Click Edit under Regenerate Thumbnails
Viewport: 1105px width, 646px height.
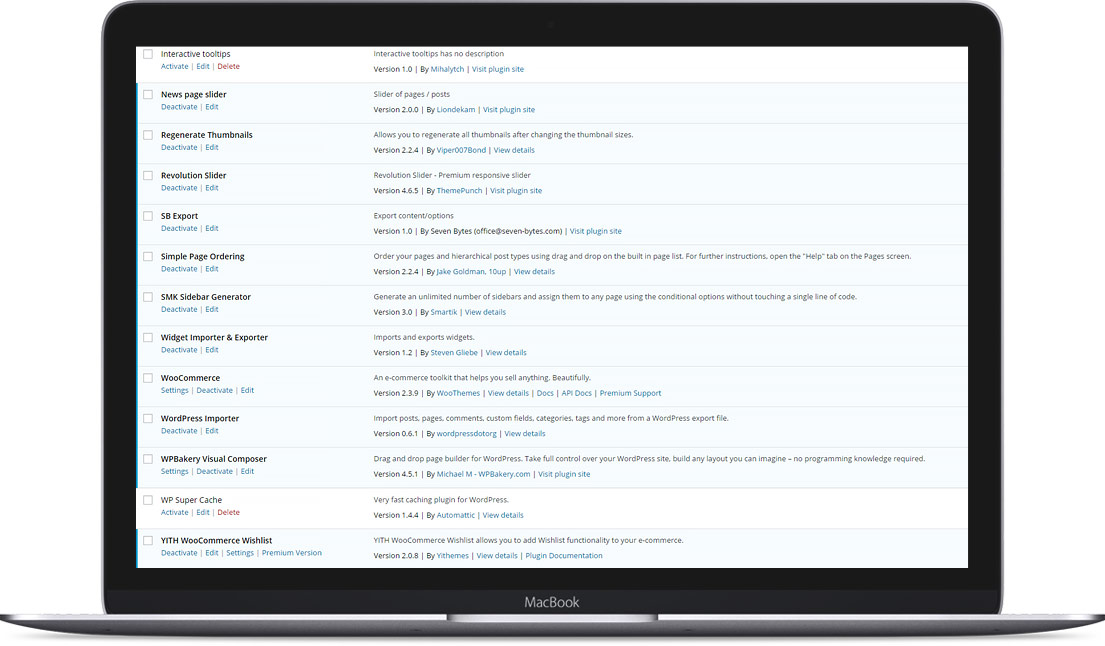click(x=212, y=148)
